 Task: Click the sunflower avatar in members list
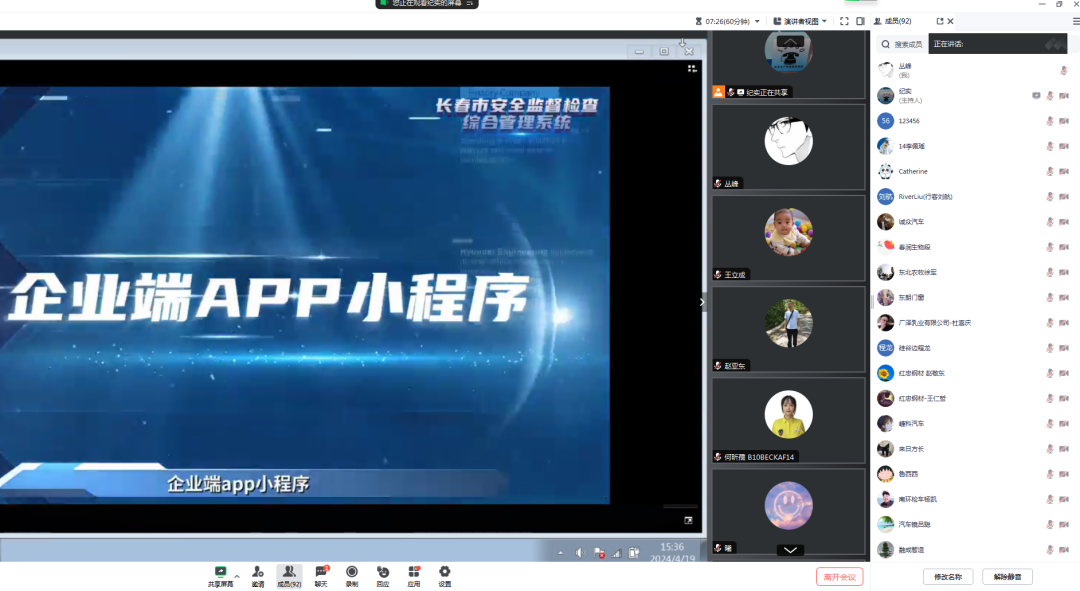(x=885, y=373)
